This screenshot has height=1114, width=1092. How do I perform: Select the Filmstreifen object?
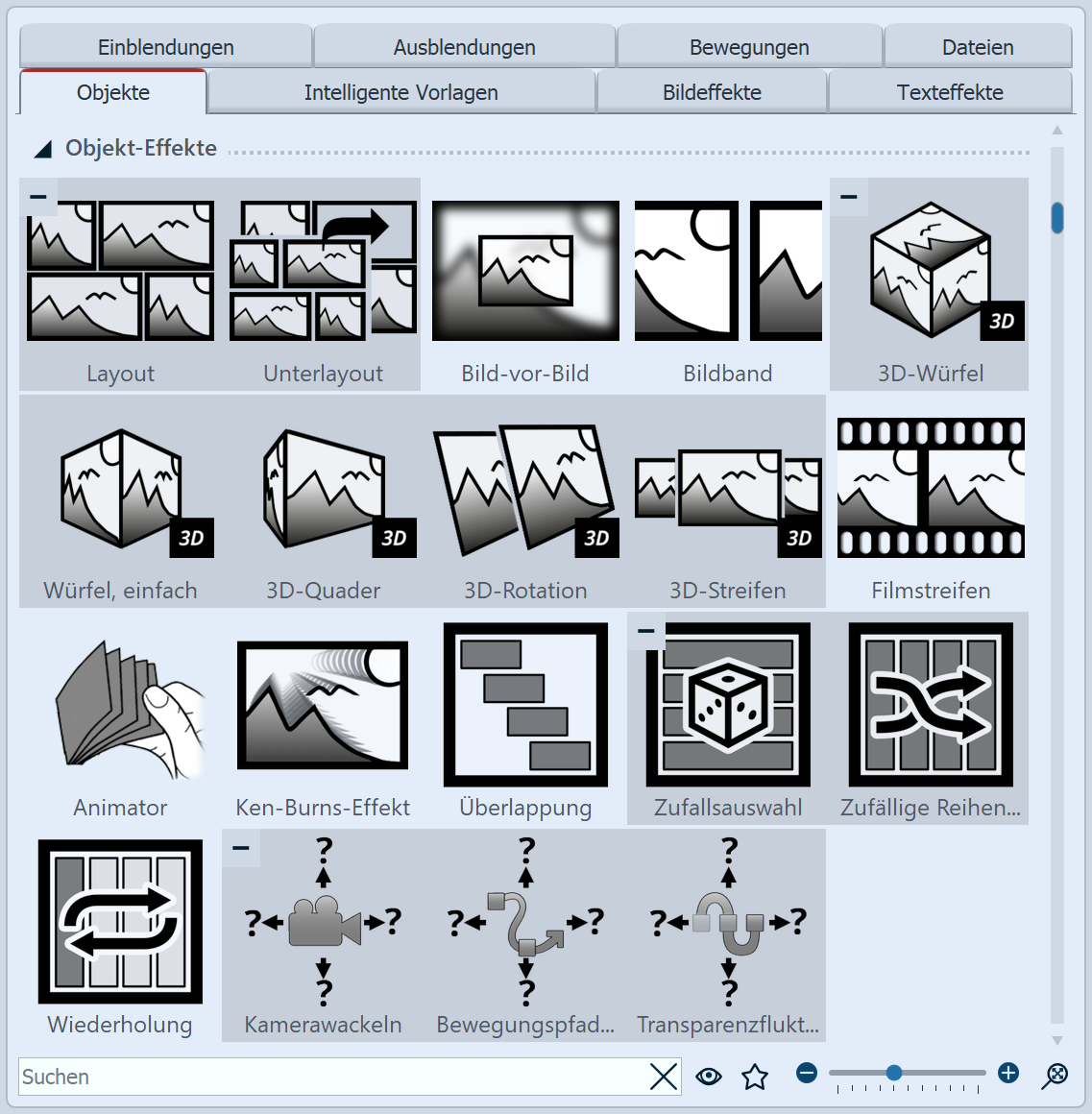[930, 488]
